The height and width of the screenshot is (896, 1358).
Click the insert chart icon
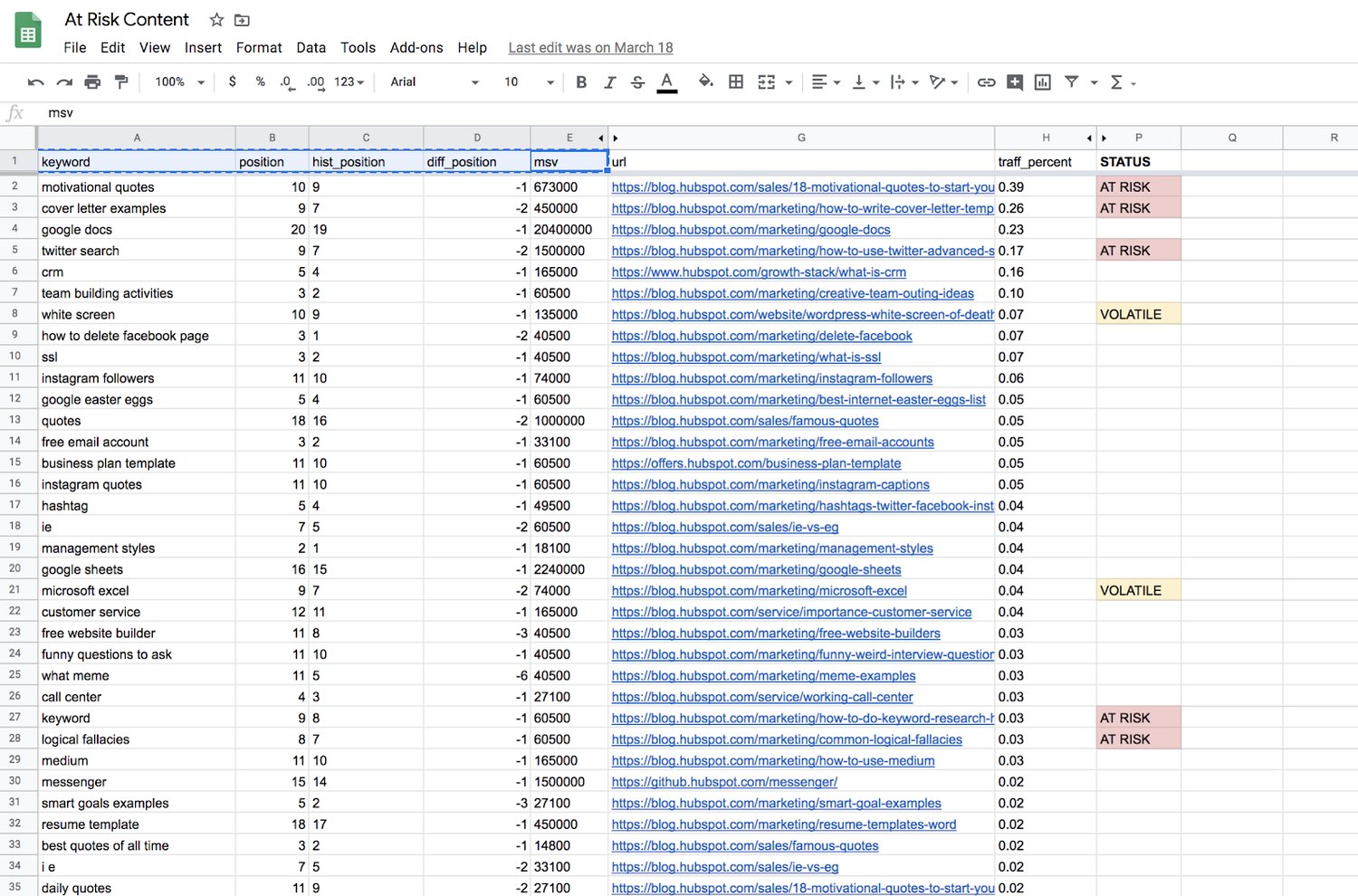(1043, 82)
